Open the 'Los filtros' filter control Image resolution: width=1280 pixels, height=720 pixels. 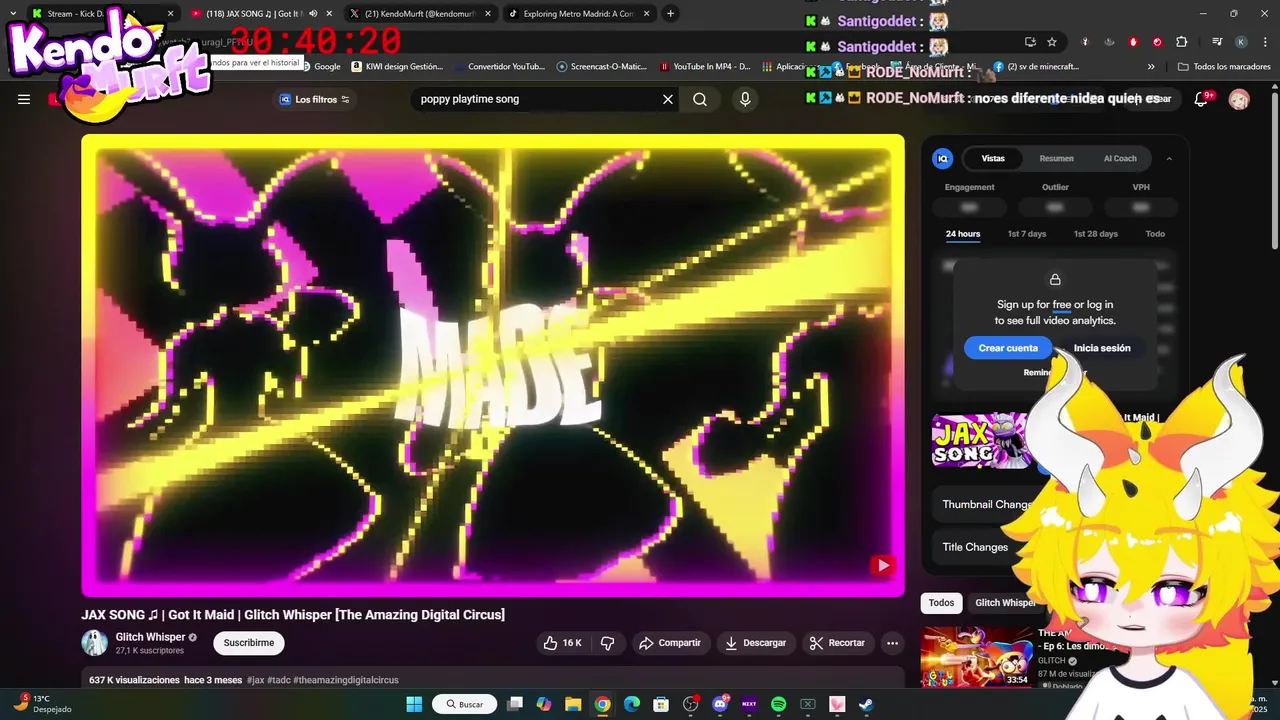[x=314, y=99]
